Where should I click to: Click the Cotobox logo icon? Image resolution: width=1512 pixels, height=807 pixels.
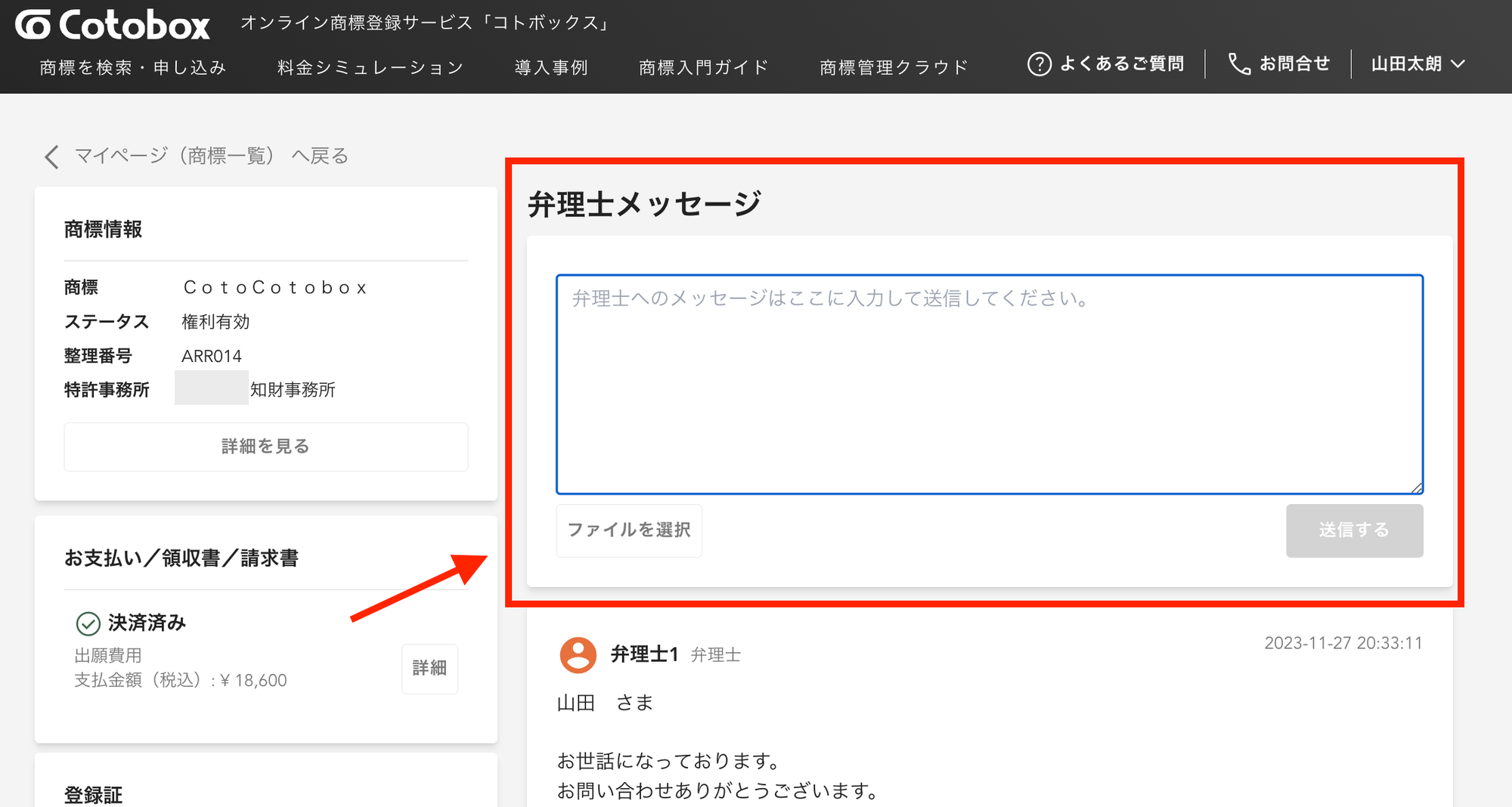(x=33, y=25)
